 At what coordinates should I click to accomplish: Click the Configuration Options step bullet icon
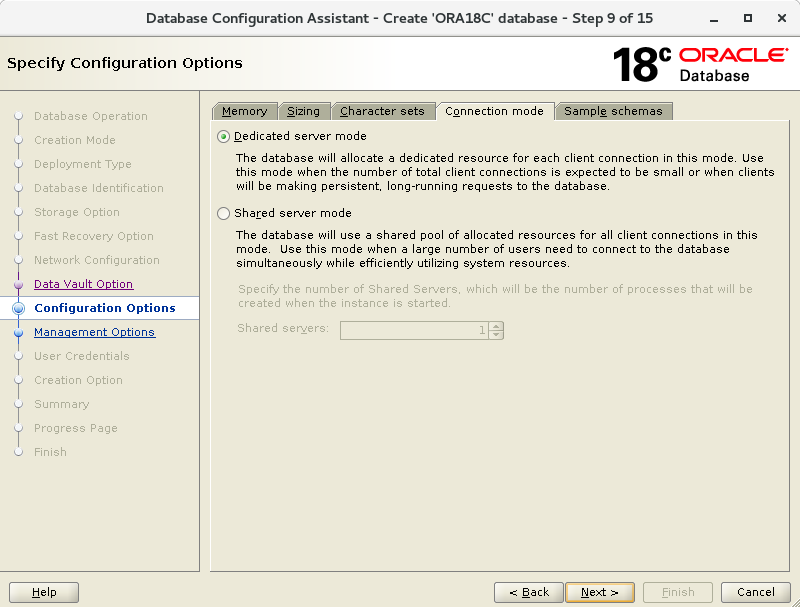tap(18, 308)
